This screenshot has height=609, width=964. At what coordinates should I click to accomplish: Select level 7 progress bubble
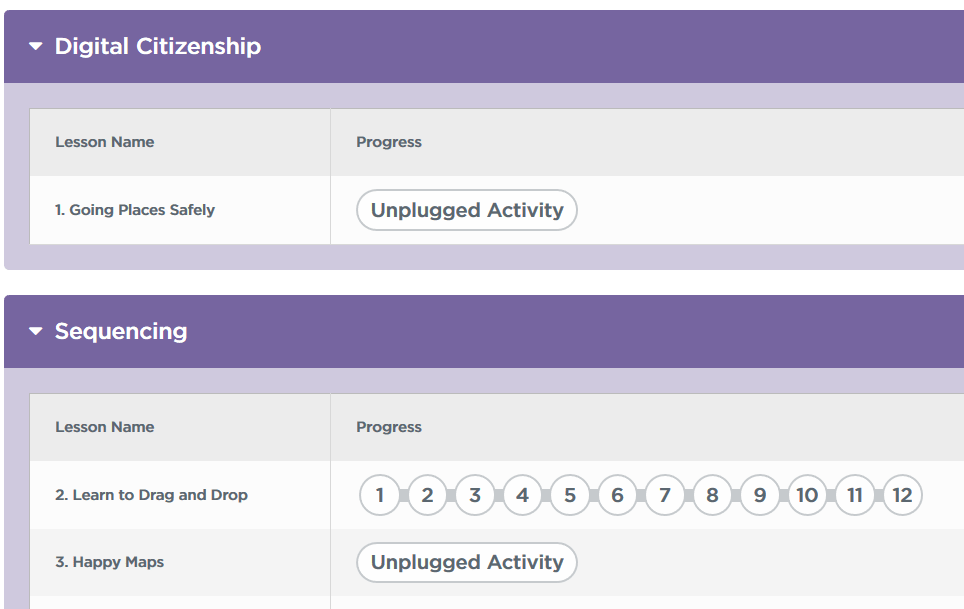665,495
